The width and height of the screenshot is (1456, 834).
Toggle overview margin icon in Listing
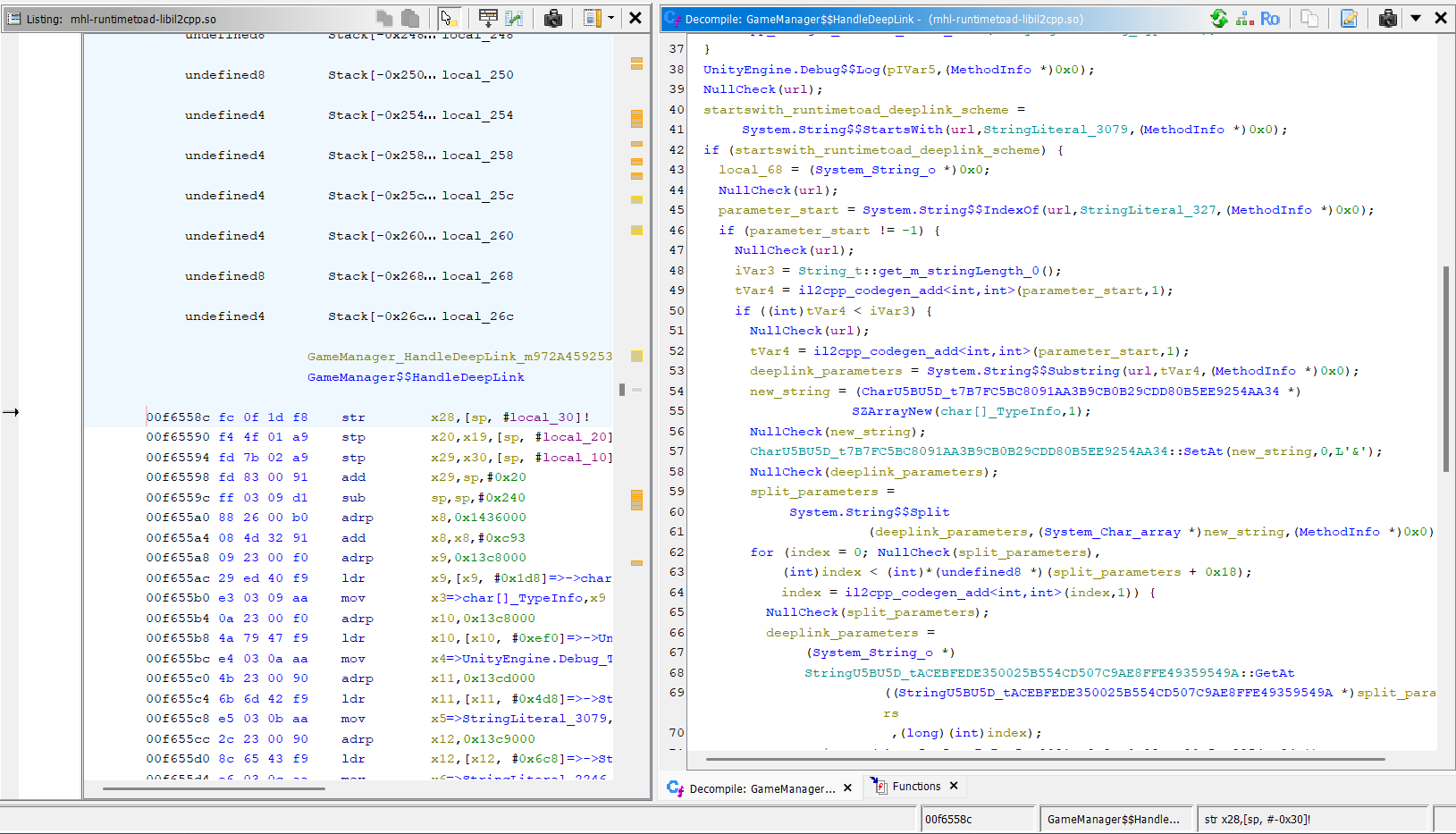[592, 18]
